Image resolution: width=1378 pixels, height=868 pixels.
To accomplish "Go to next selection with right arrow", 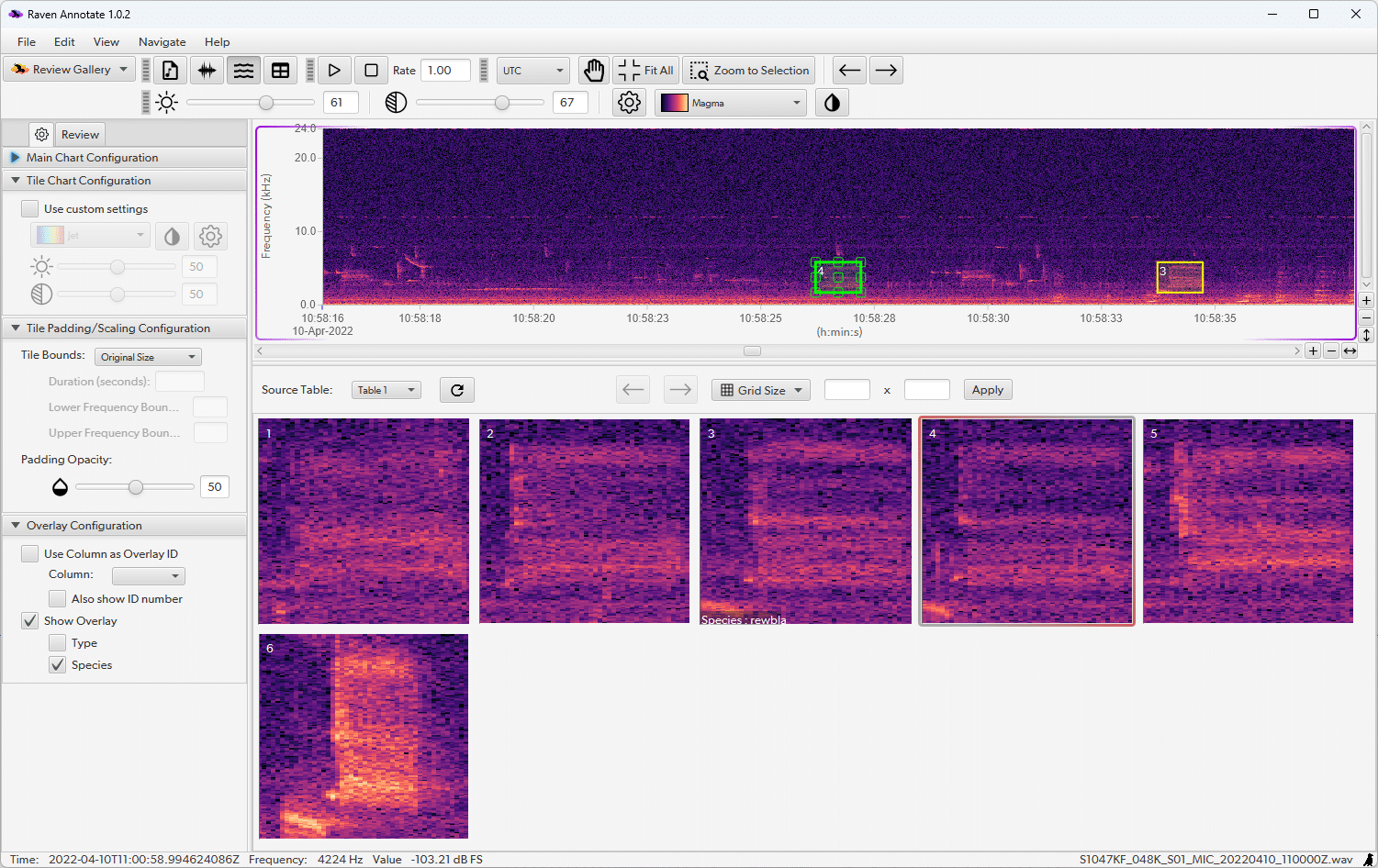I will [886, 71].
